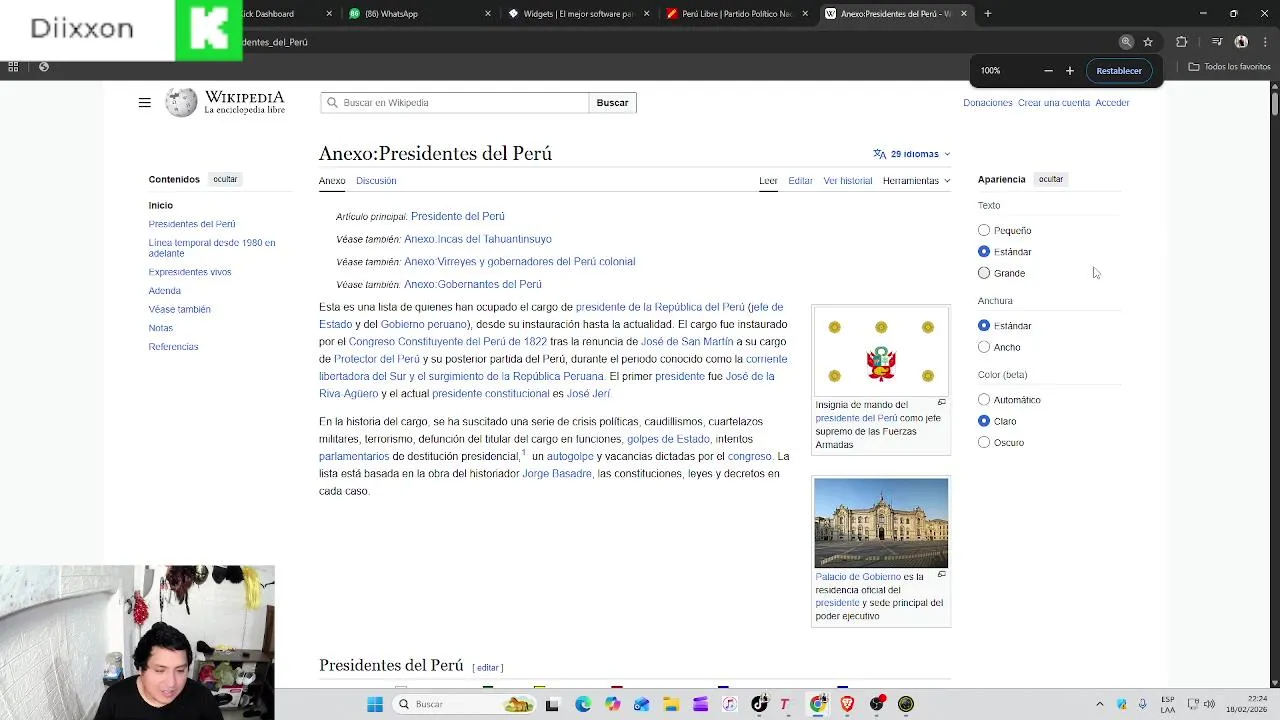Open File Explorer from the taskbar
The height and width of the screenshot is (720, 1280).
pyautogui.click(x=671, y=704)
